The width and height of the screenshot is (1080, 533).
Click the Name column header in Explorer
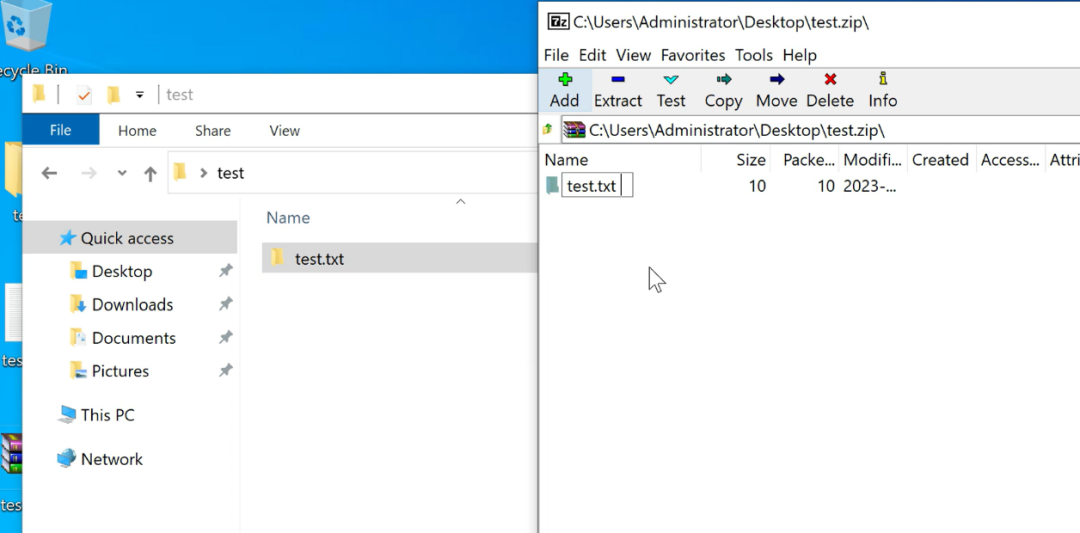click(x=288, y=218)
